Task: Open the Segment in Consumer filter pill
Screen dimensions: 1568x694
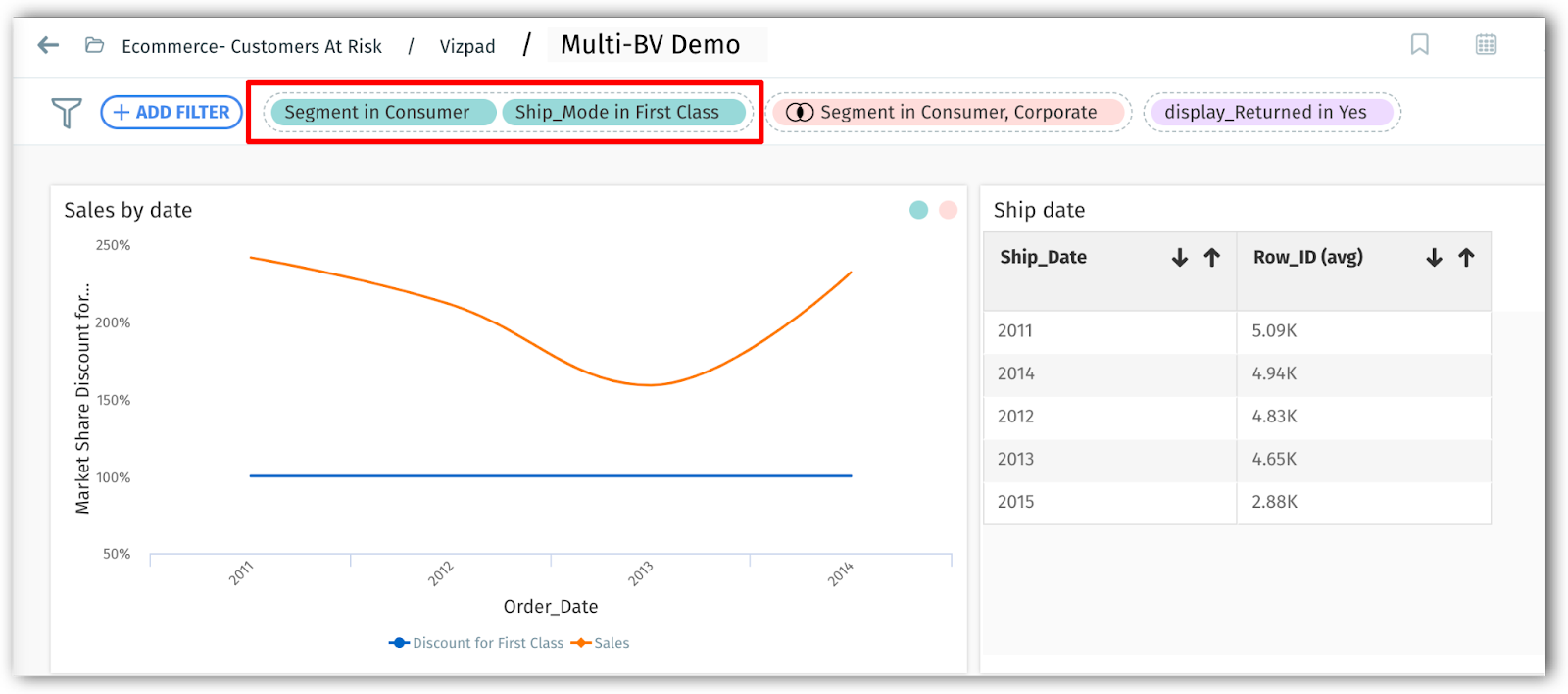Action: click(379, 112)
